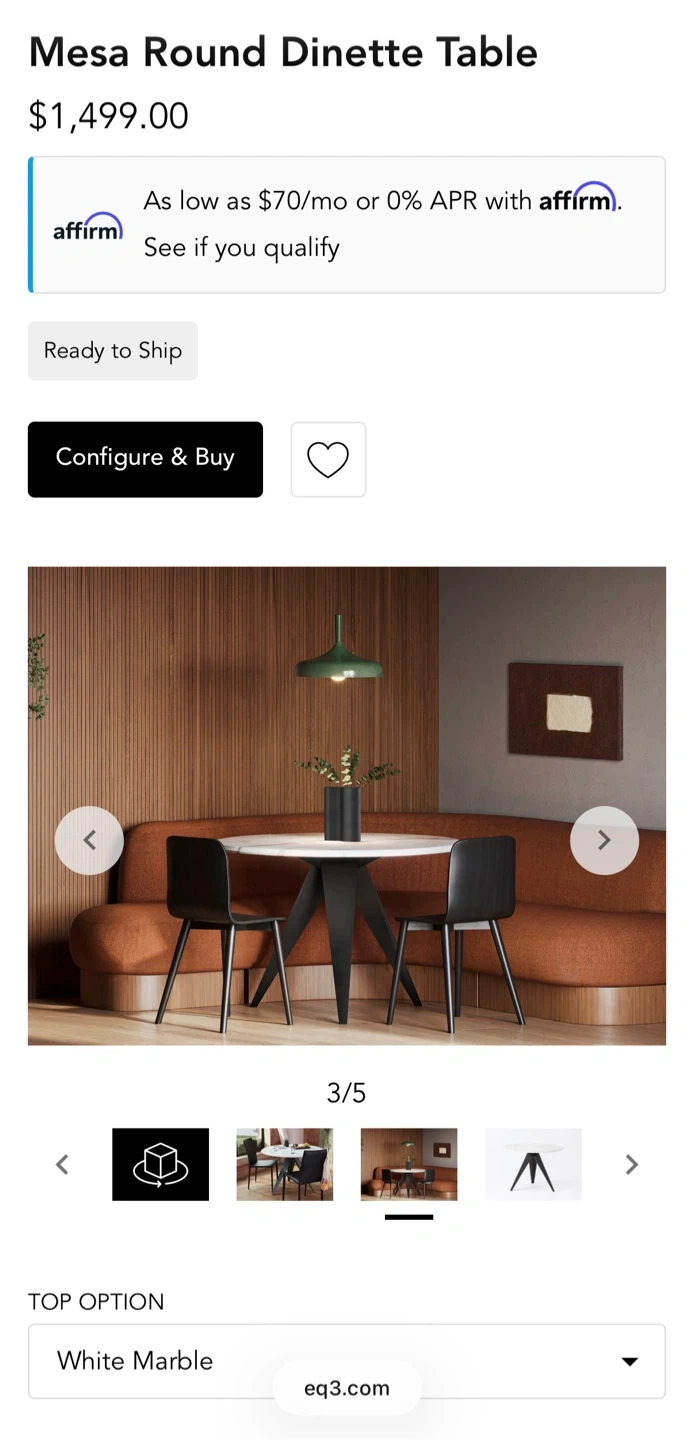Click 'See if you qualify' link
Screen dimensions: 694x1440
coord(241,247)
